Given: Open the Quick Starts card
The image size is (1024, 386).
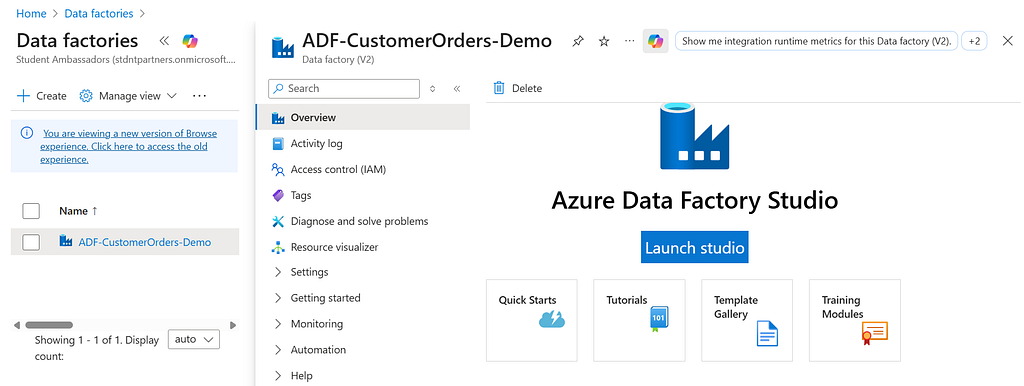Looking at the screenshot, I should [532, 320].
